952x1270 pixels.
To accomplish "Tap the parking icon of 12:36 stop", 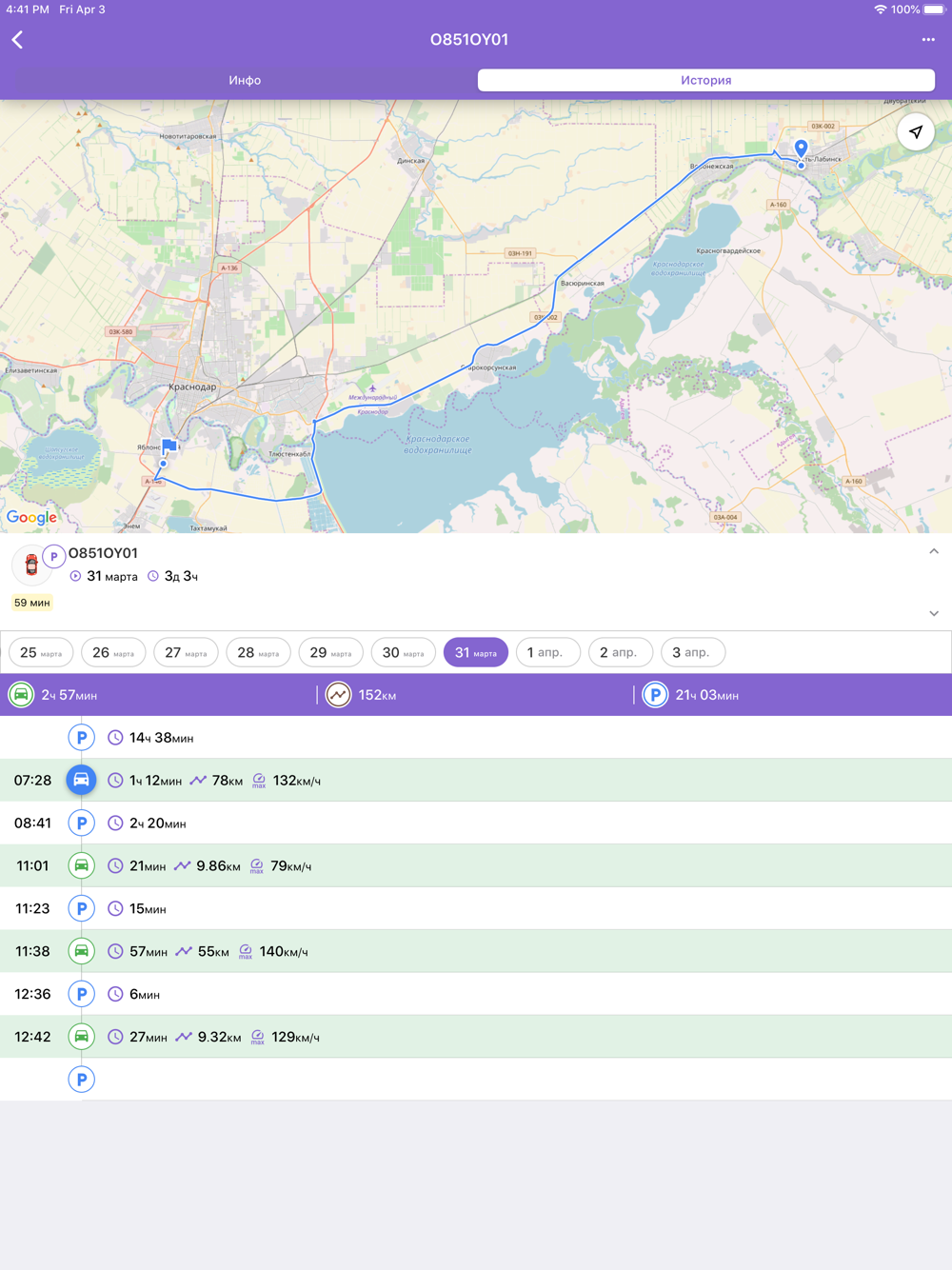I will [x=81, y=994].
